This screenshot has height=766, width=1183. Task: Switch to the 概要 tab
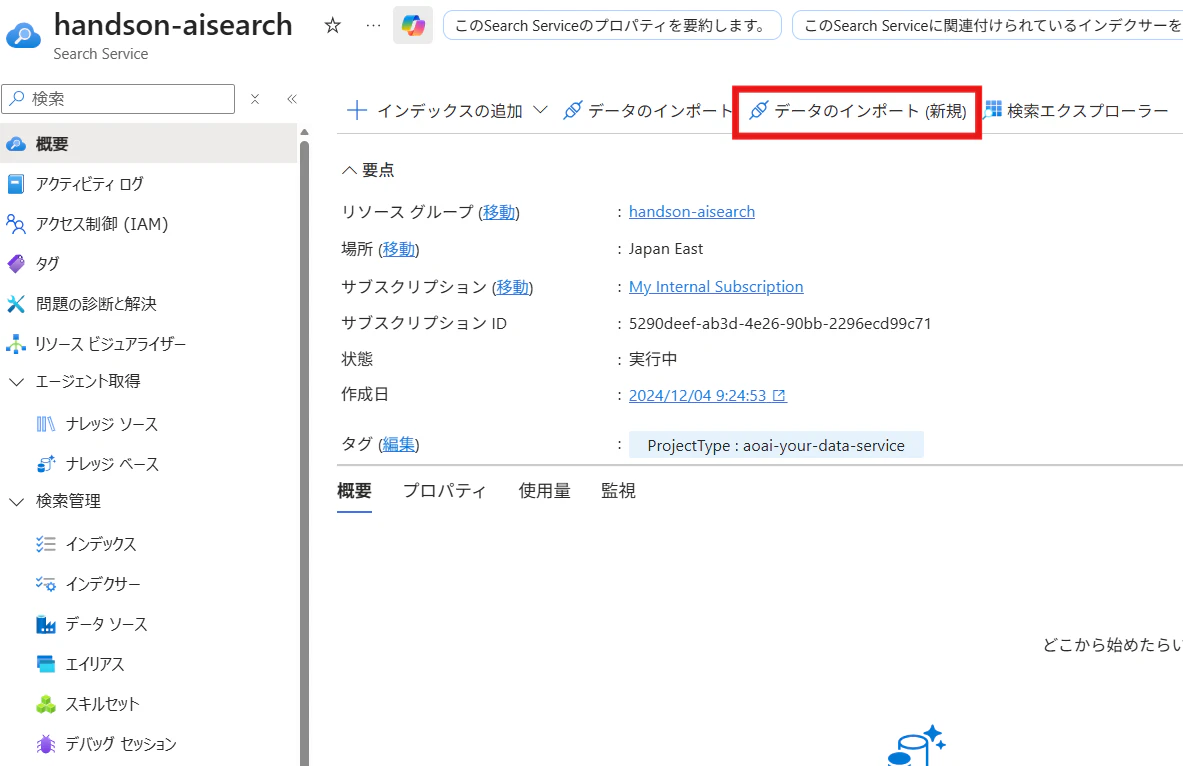[354, 491]
